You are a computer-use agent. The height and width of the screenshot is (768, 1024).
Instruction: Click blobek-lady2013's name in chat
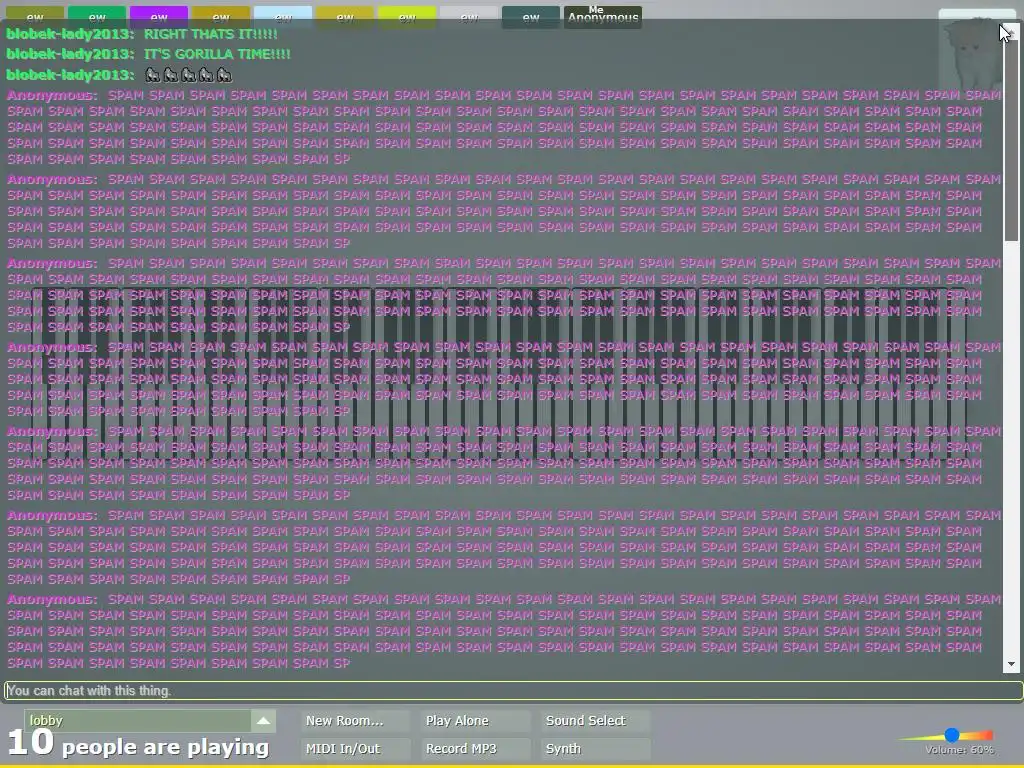pos(71,34)
